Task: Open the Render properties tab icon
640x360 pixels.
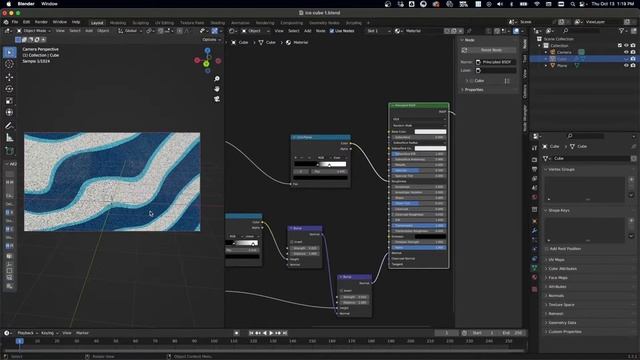Action: [x=534, y=160]
